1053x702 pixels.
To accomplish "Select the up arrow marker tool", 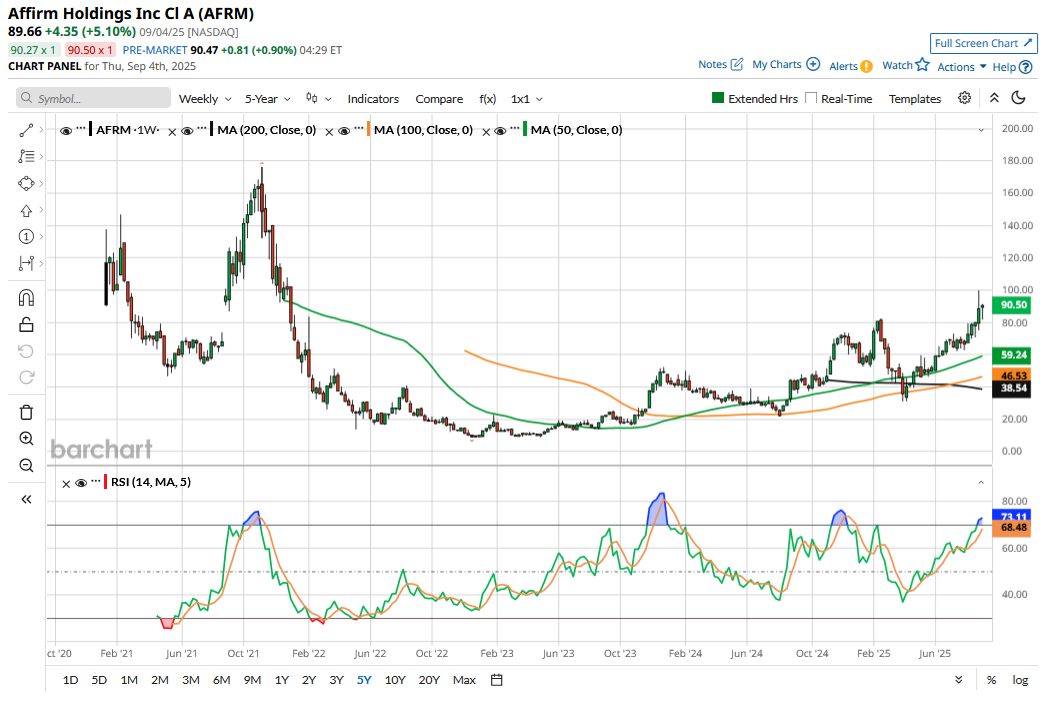I will [26, 210].
